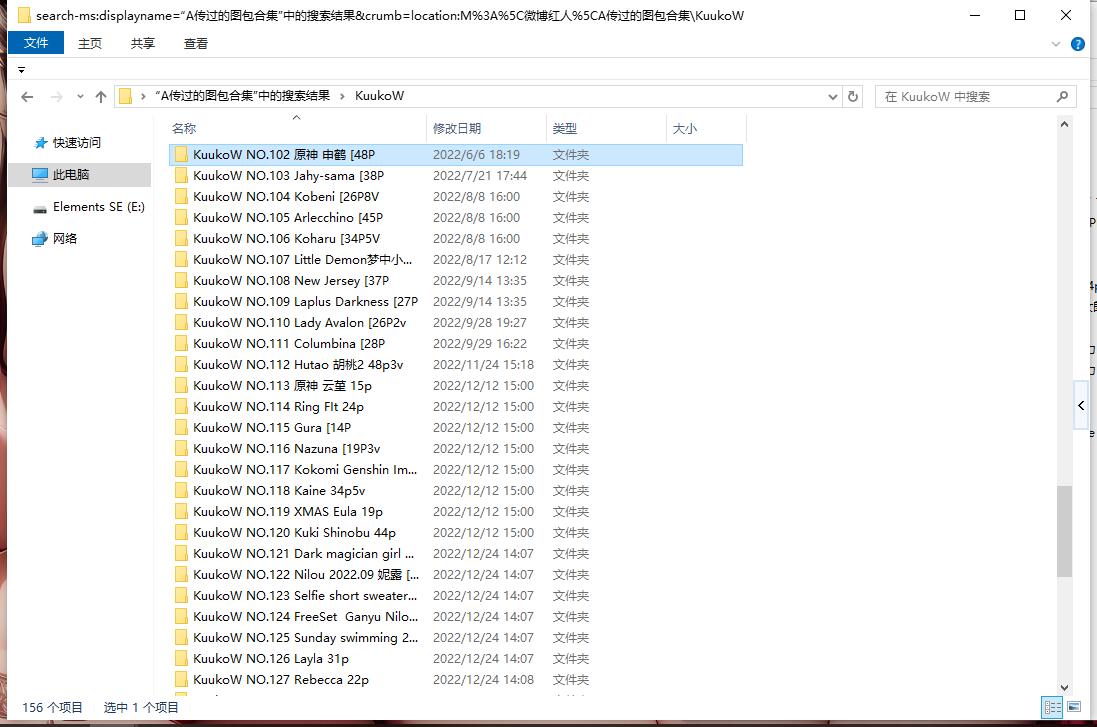Expand the ribbon with the chevron
This screenshot has width=1097, height=727.
coord(1056,44)
